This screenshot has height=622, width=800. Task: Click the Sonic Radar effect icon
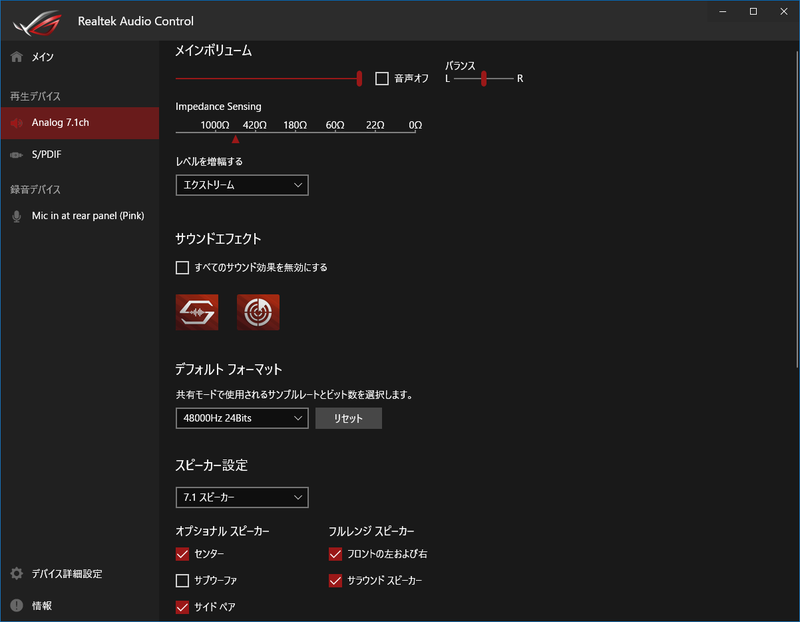(258, 312)
